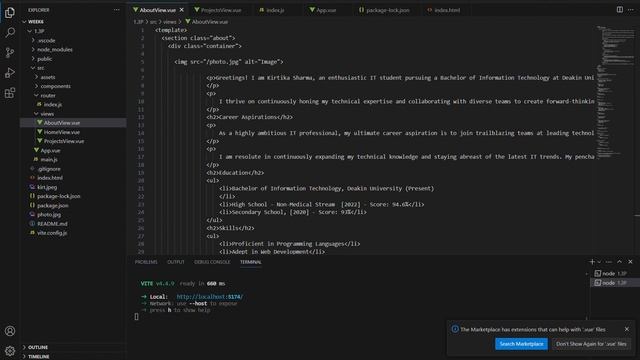
Task: Open photo.jpg image file
Action: coord(73,215)
